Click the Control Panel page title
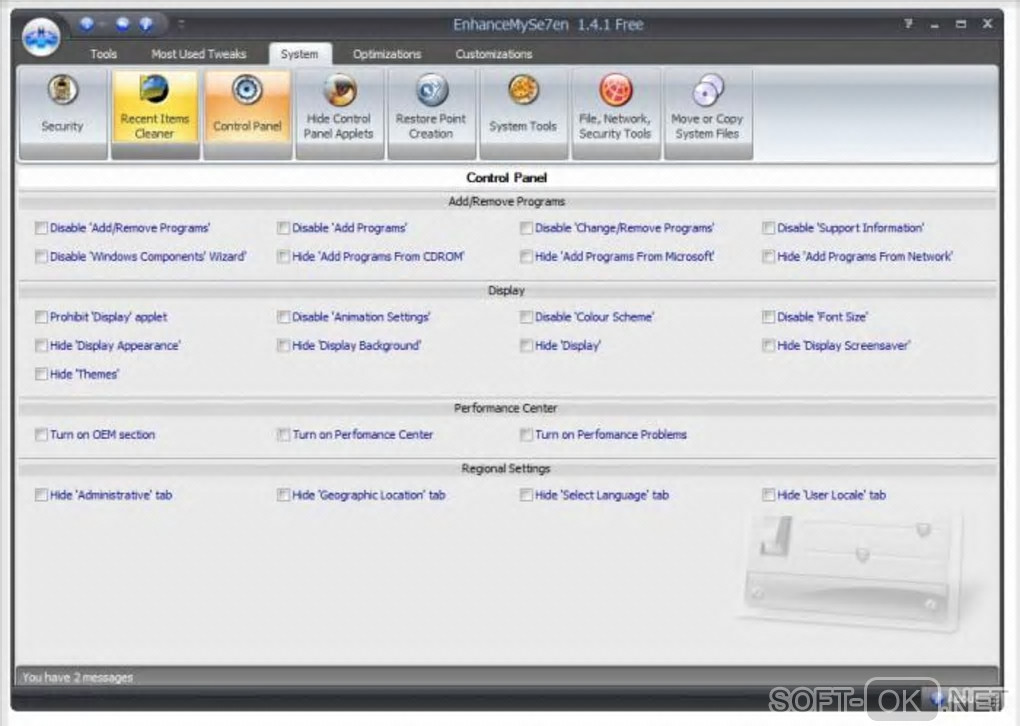Image resolution: width=1020 pixels, height=726 pixels. pyautogui.click(x=507, y=178)
